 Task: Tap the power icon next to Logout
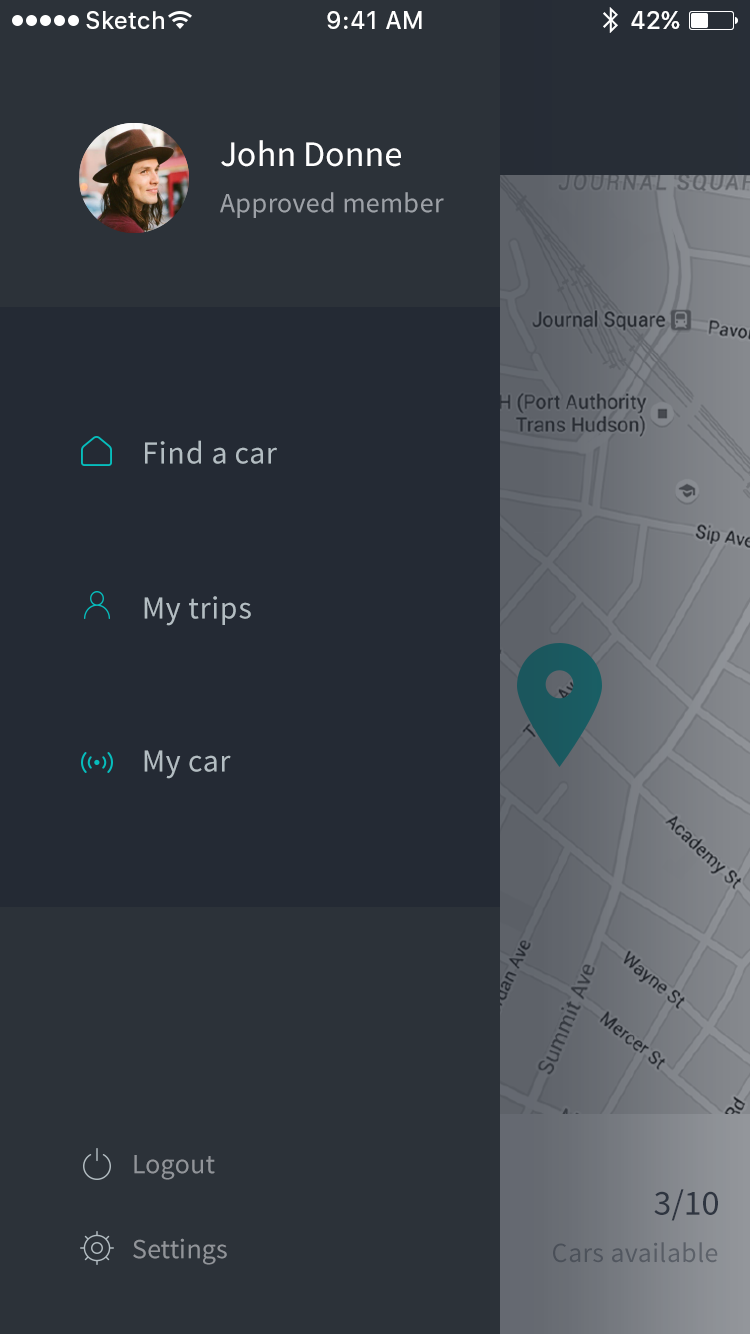click(97, 1165)
